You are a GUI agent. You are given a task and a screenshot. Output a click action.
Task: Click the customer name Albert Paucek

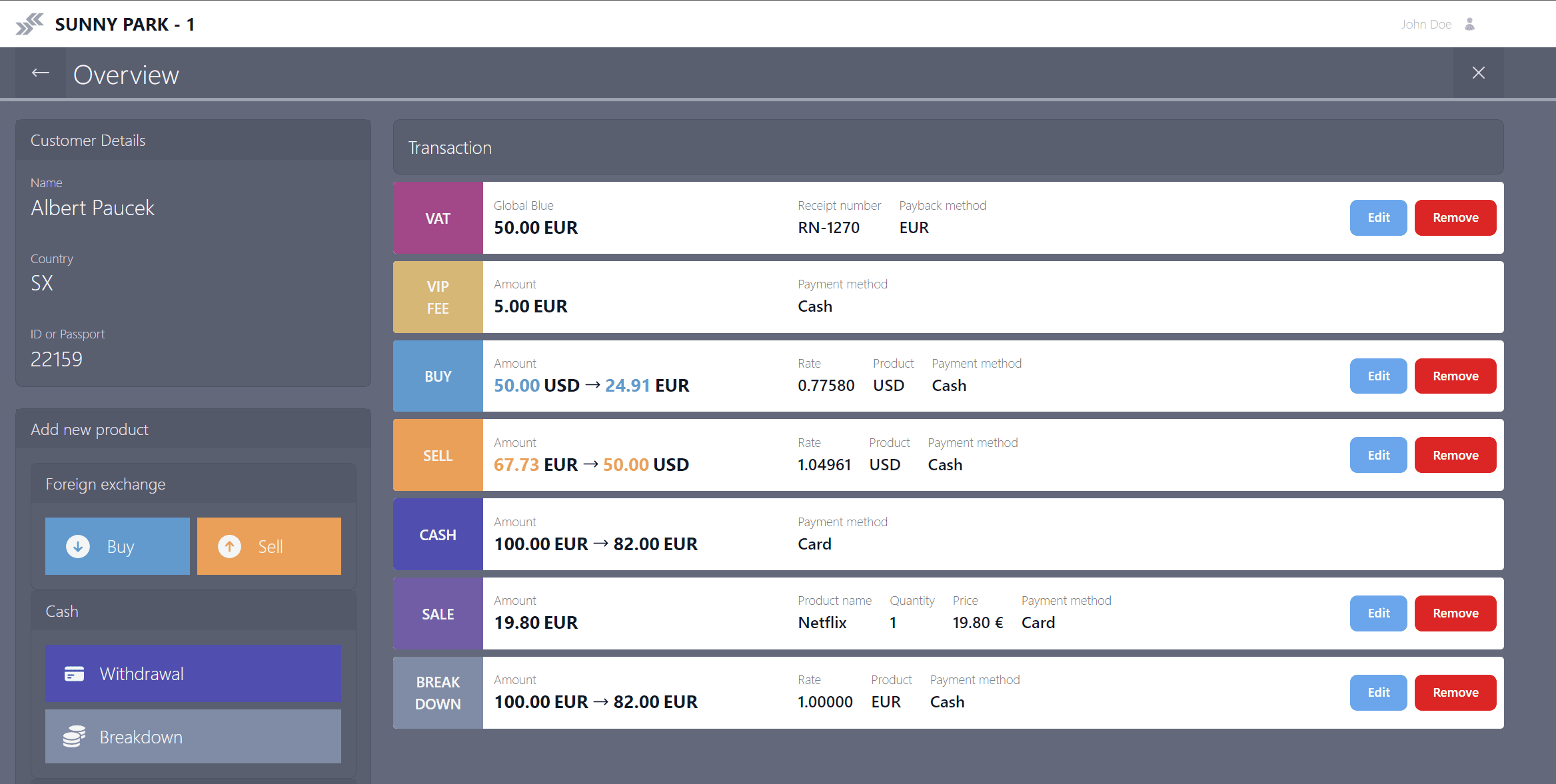[93, 208]
